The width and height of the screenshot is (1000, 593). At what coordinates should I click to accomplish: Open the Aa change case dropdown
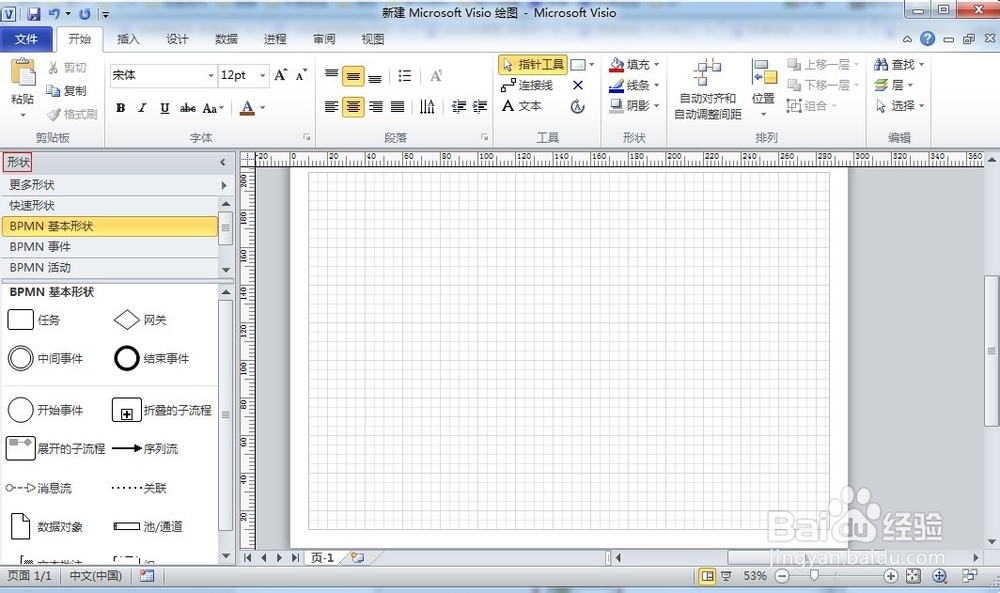pyautogui.click(x=213, y=108)
